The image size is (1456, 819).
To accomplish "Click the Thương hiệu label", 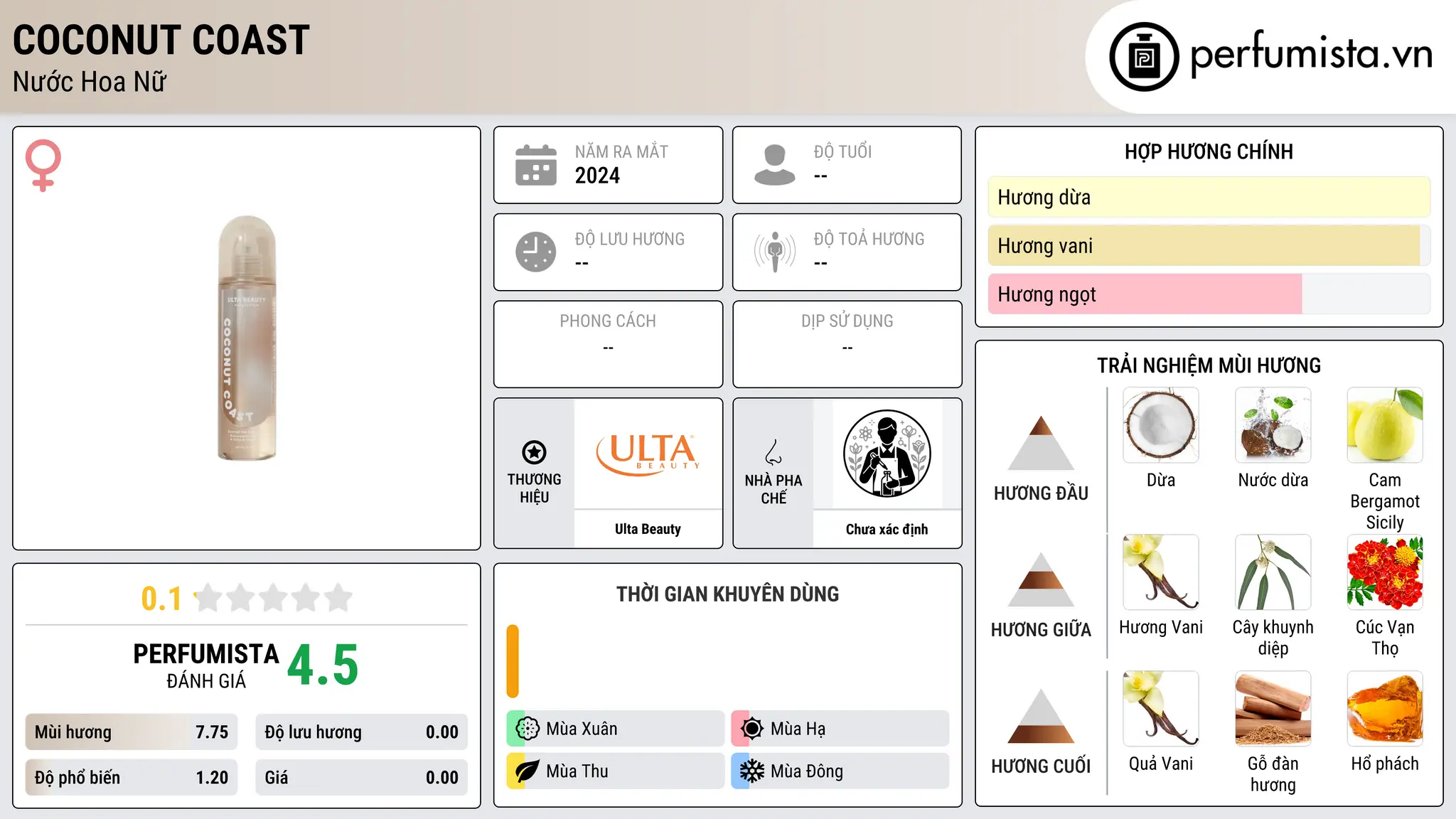I will point(534,488).
